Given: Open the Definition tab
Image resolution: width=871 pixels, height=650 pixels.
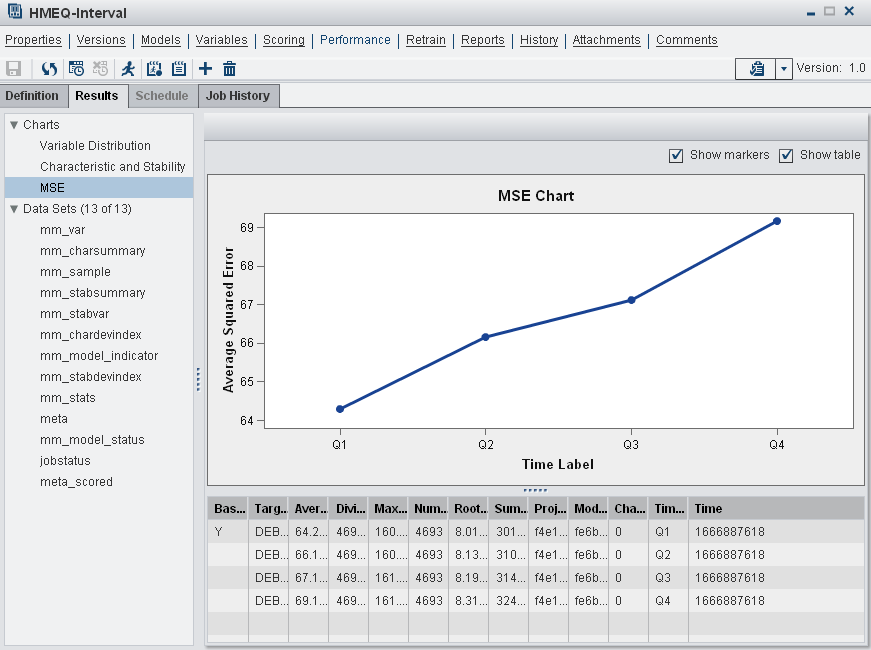Looking at the screenshot, I should coord(33,96).
